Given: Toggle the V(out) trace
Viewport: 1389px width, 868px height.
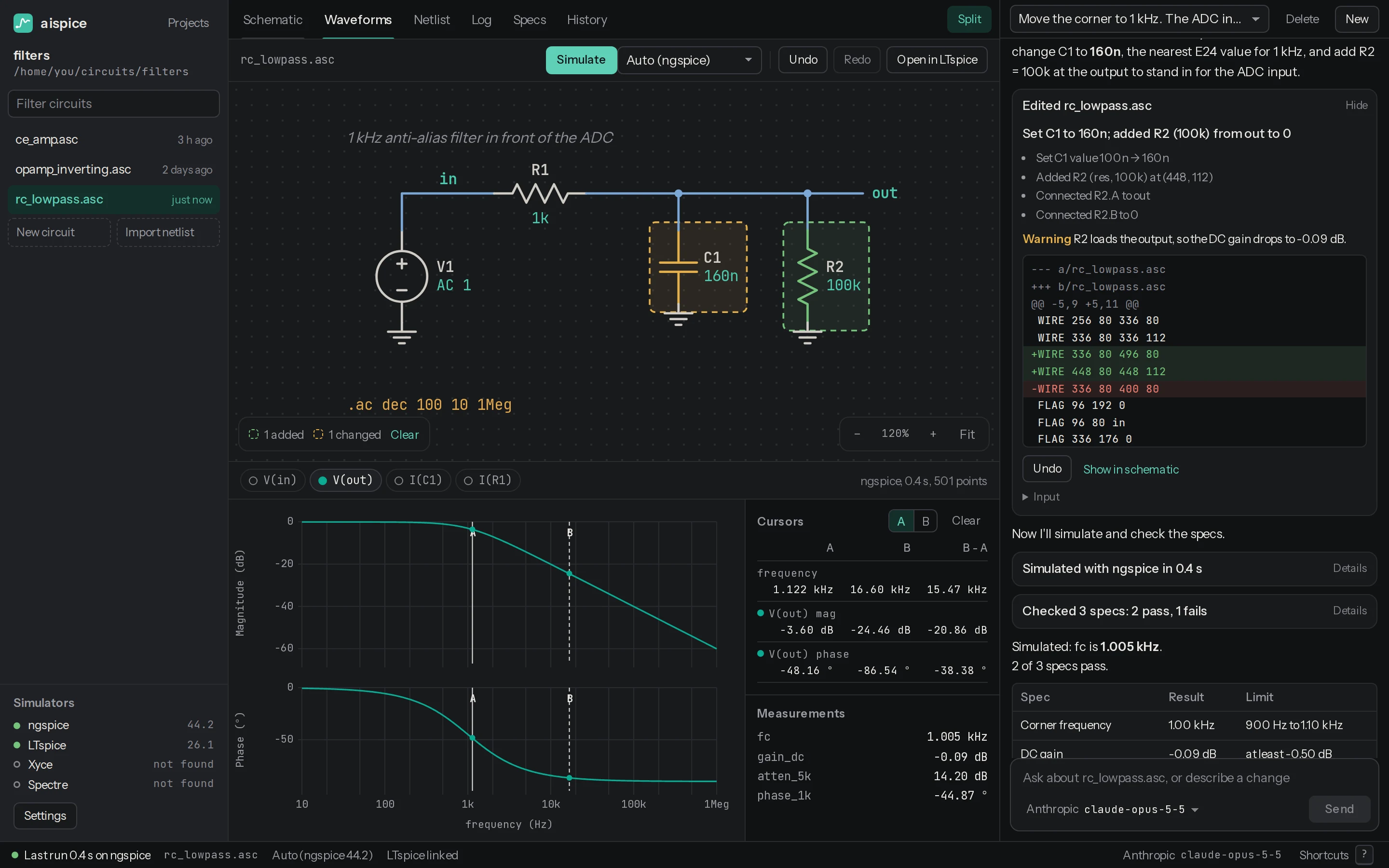Looking at the screenshot, I should 345,480.
